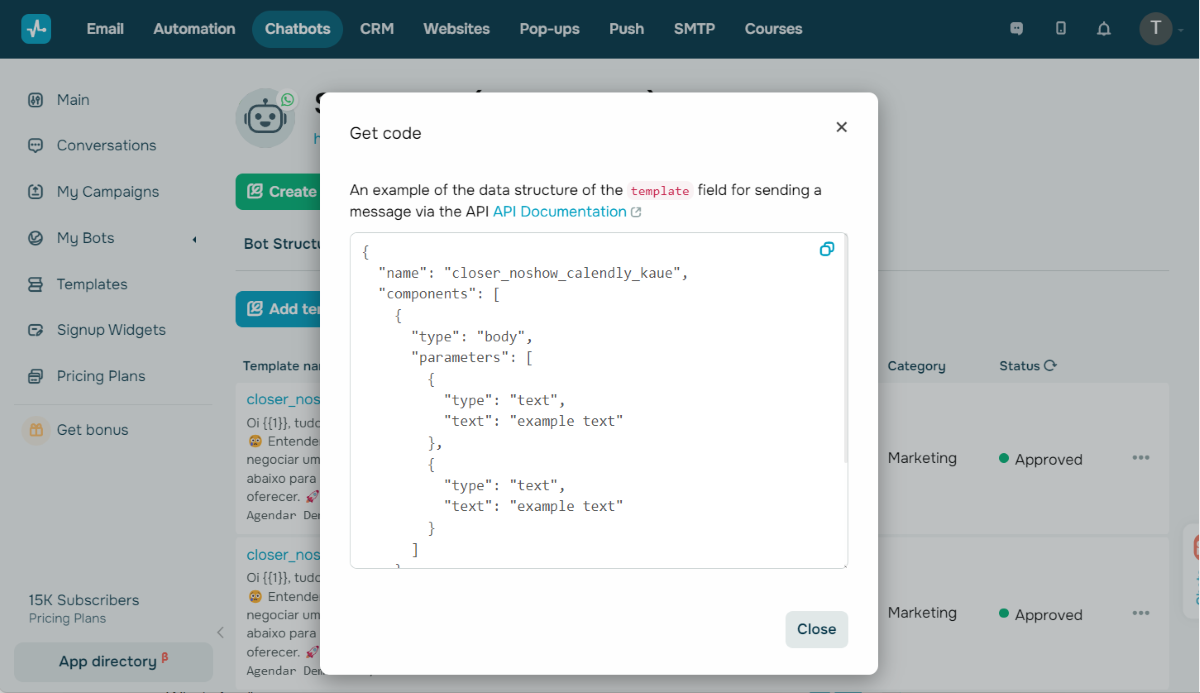Open more options for first Approved template
1200x693 pixels.
(1141, 458)
